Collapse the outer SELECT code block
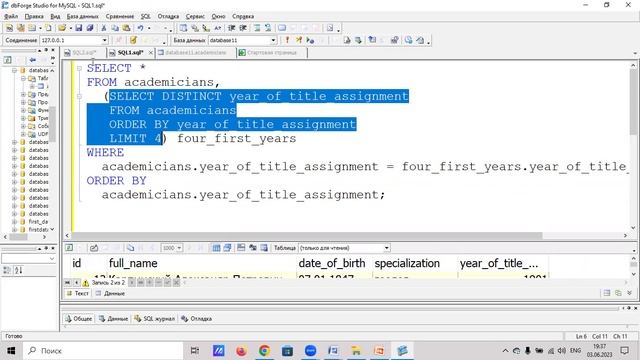Image resolution: width=640 pixels, height=360 pixels. pyautogui.click(x=80, y=68)
